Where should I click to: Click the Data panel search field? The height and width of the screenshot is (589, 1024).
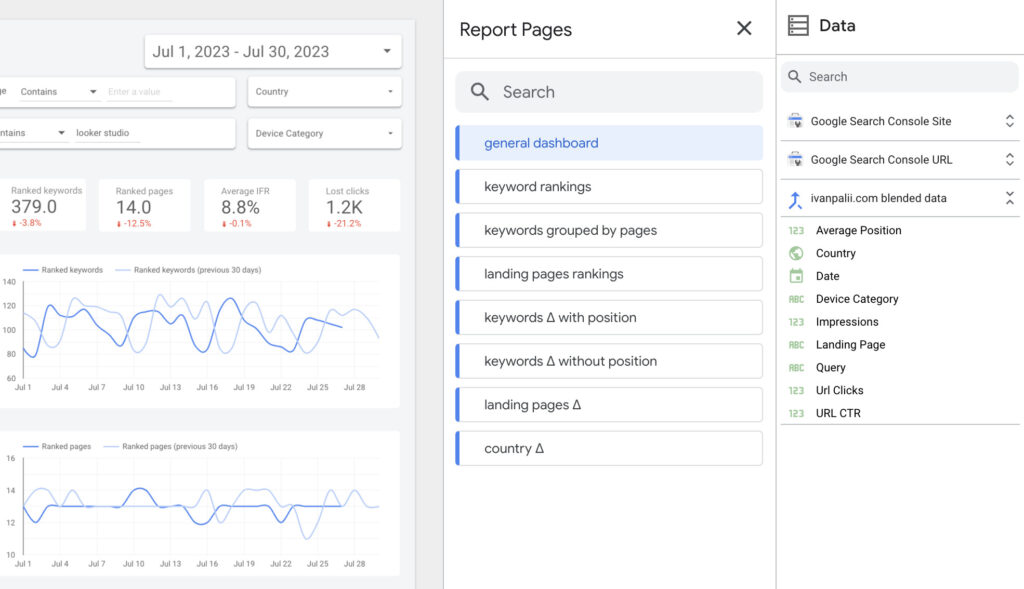point(899,77)
